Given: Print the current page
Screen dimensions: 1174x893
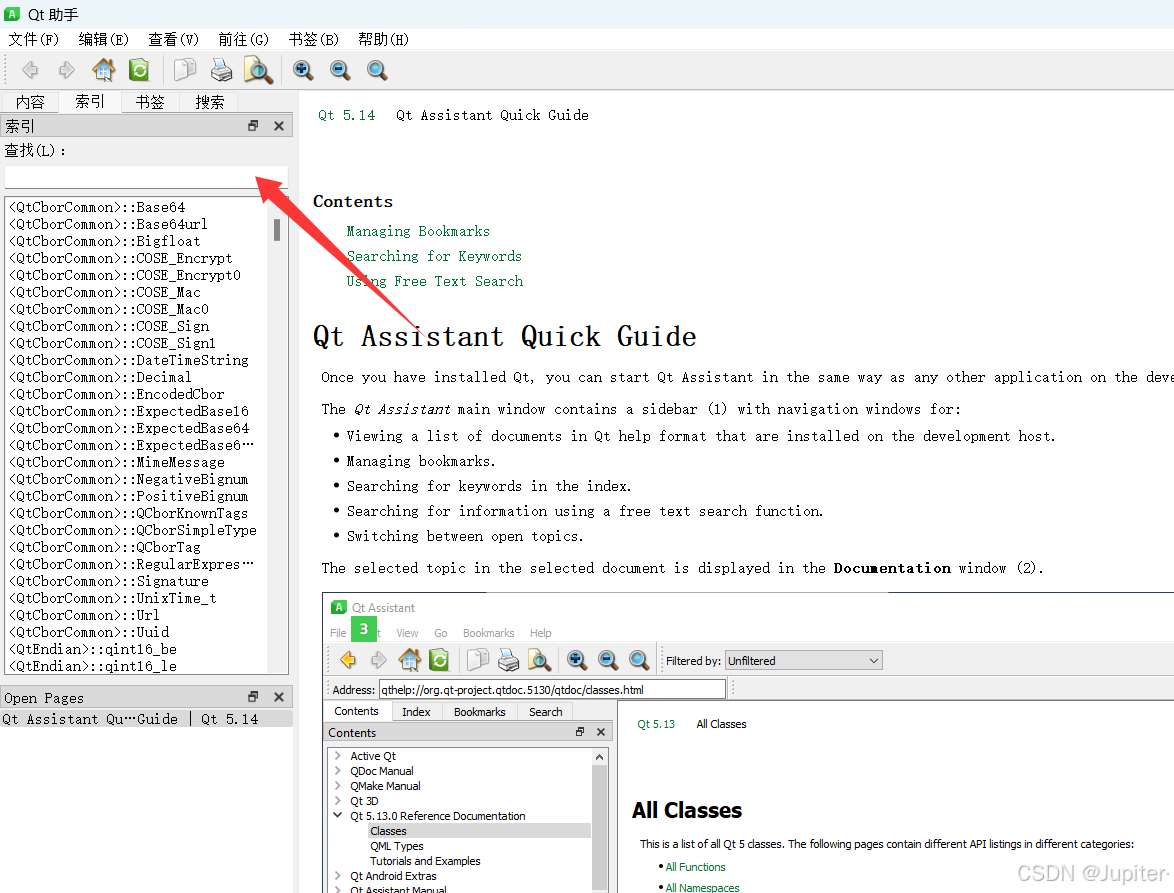Looking at the screenshot, I should pos(221,70).
